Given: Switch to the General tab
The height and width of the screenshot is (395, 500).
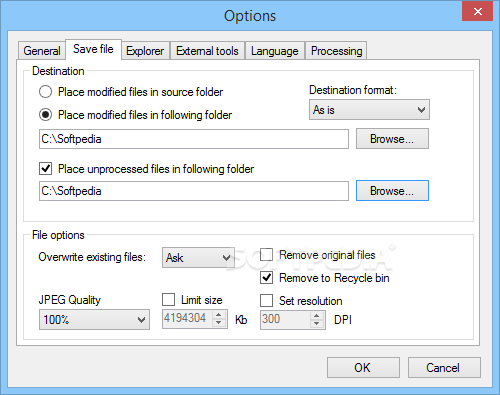Looking at the screenshot, I should [42, 51].
